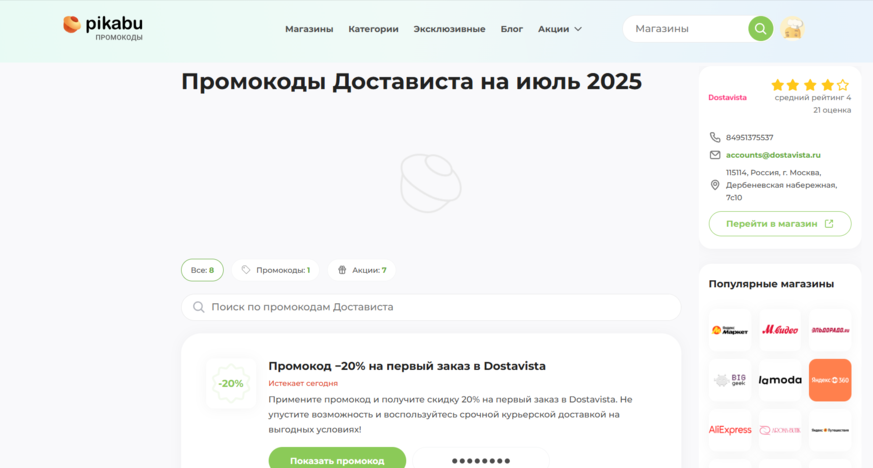
Task: Open the accounts@dostavista.ru email link
Action: (x=773, y=155)
